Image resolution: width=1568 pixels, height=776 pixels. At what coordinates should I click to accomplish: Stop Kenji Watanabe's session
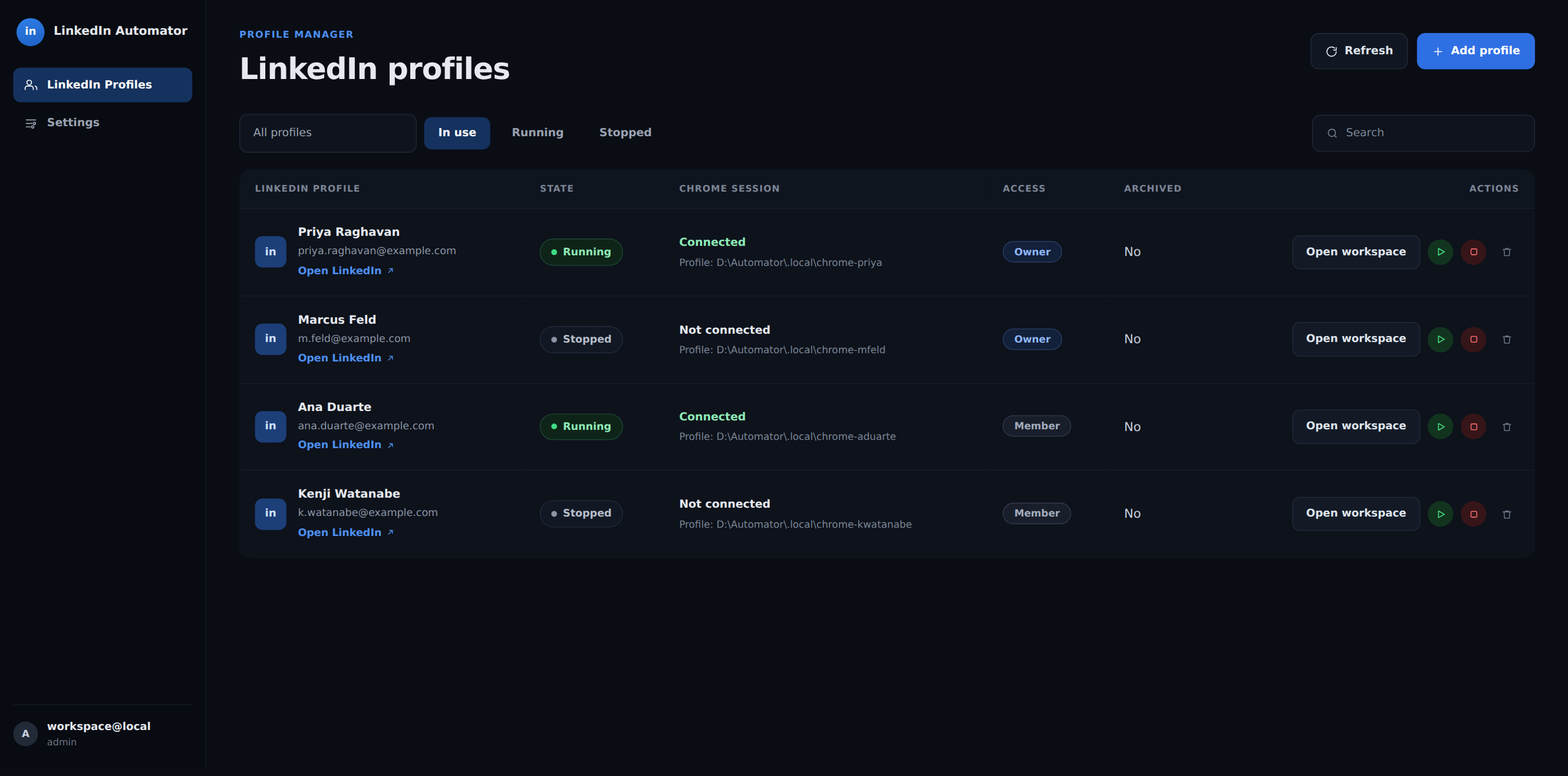1473,514
